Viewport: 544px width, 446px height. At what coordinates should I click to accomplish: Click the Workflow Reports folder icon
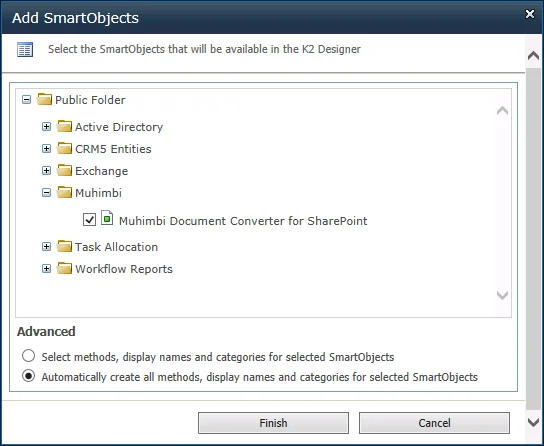(x=65, y=268)
